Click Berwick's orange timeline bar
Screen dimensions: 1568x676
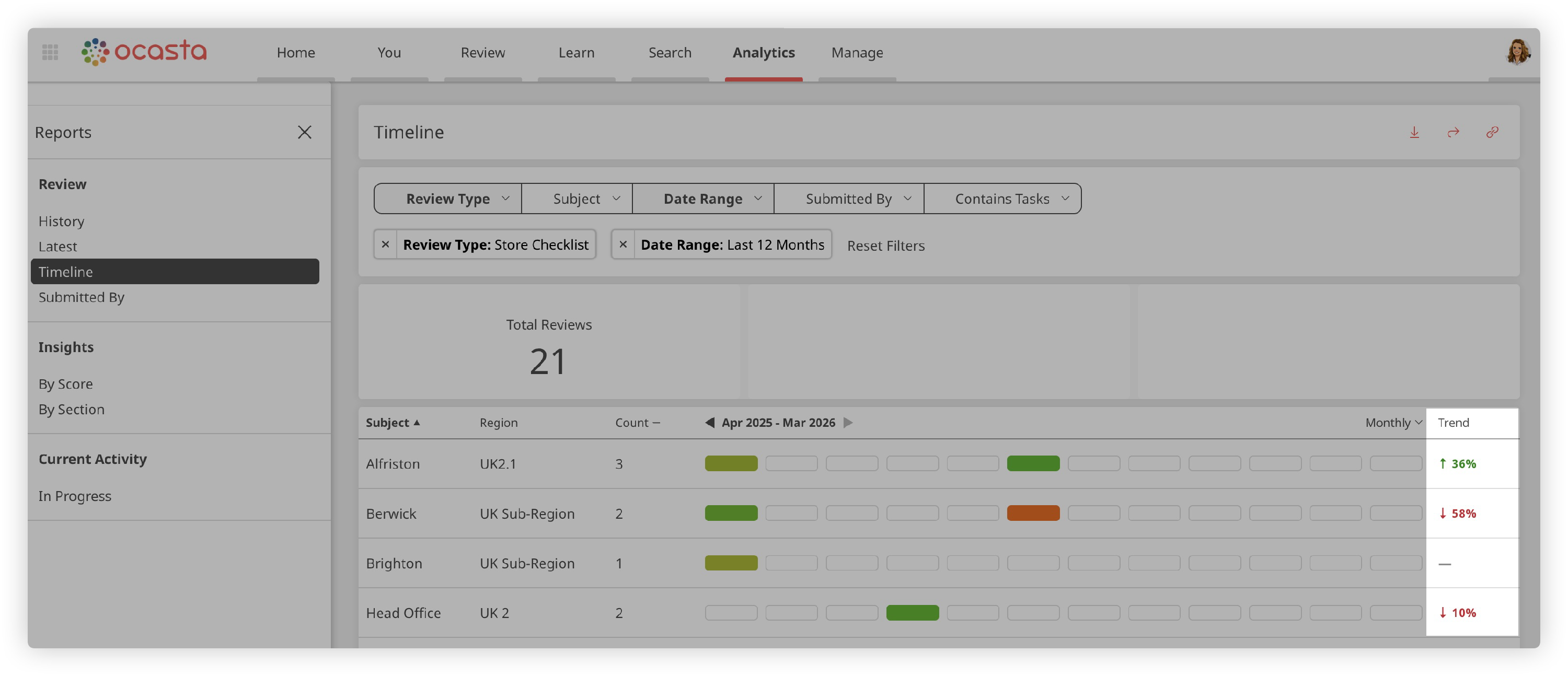[x=1033, y=514]
